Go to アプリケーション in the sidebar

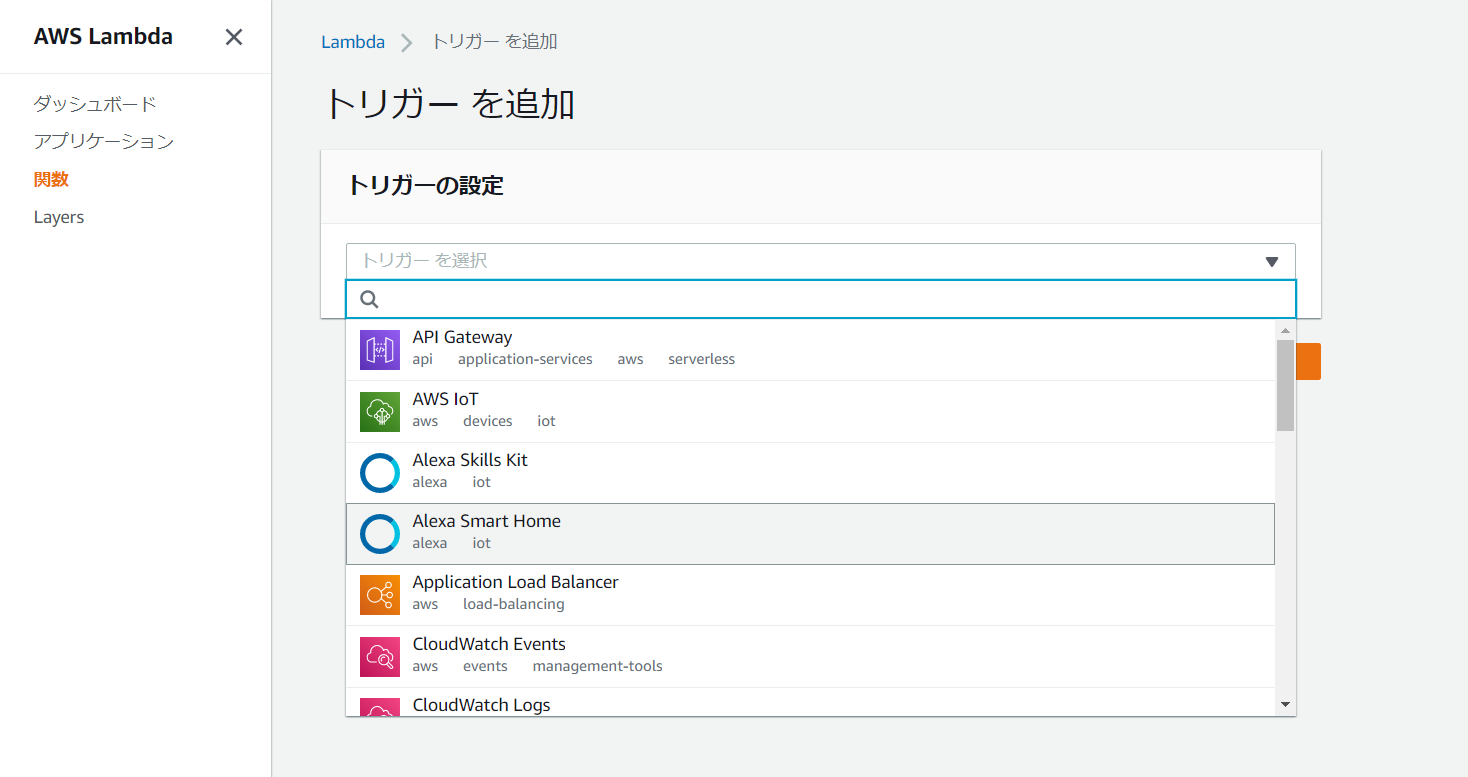coord(104,141)
